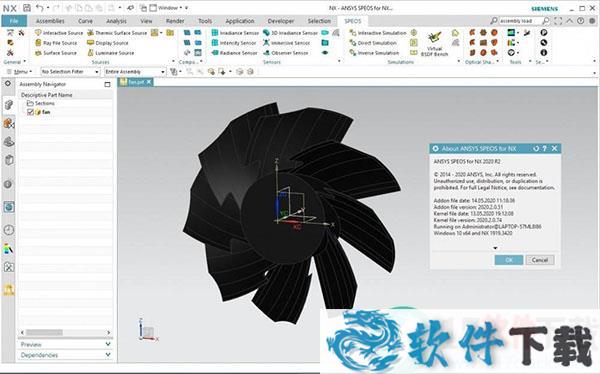Click the help question mark icon in ribbon
This screenshot has width=600, height=374.
pos(580,21)
